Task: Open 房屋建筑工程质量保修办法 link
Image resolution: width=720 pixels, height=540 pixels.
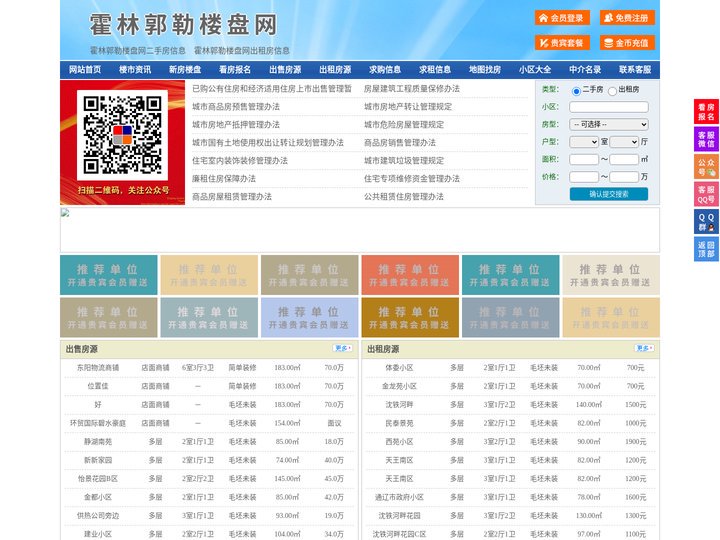Action: 412,89
